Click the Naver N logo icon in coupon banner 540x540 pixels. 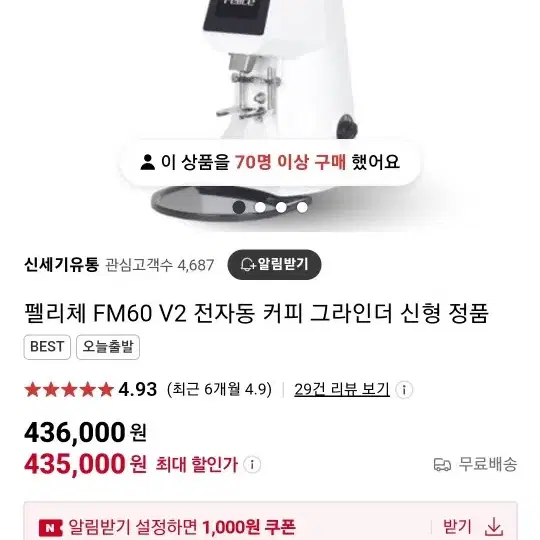point(51,527)
